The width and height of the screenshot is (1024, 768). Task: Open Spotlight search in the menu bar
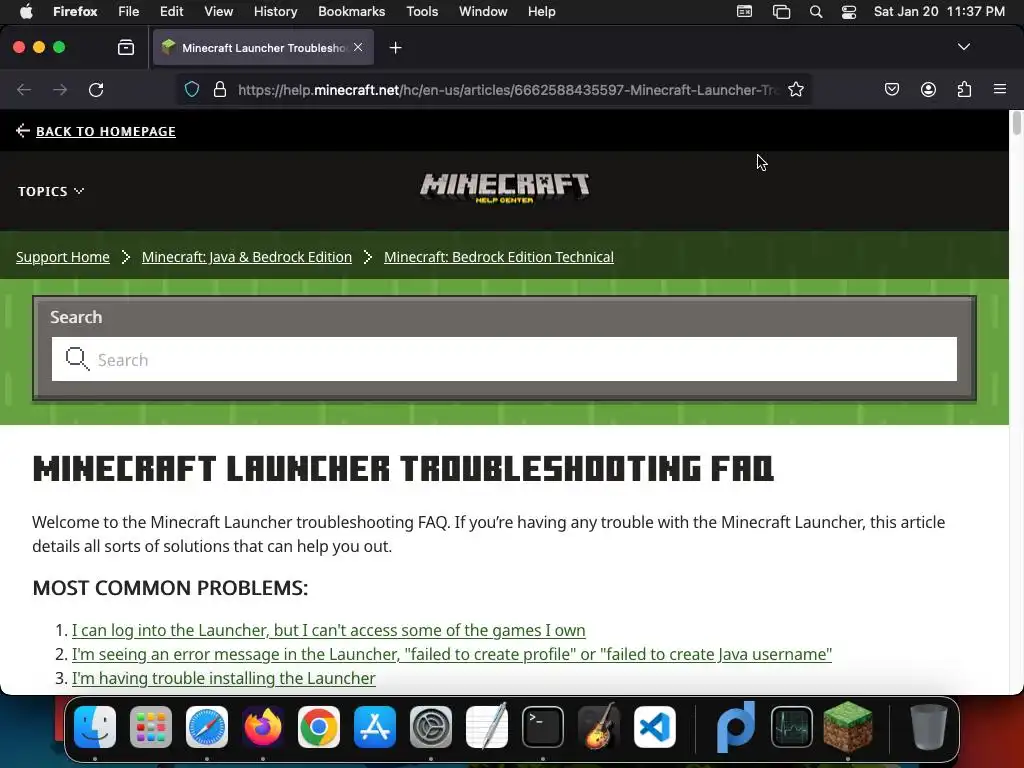click(816, 12)
